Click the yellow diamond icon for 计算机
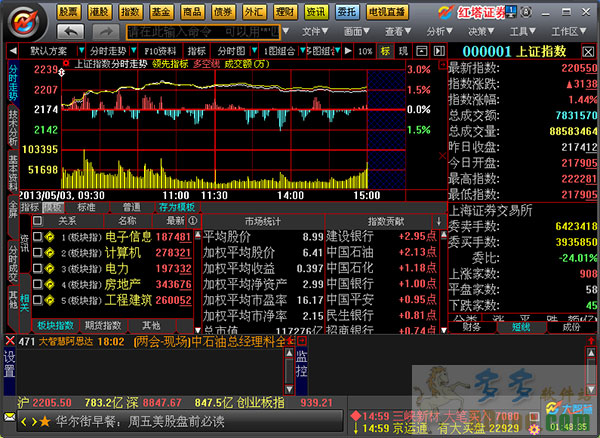Viewport: 600px width, 438px height. coord(49,252)
